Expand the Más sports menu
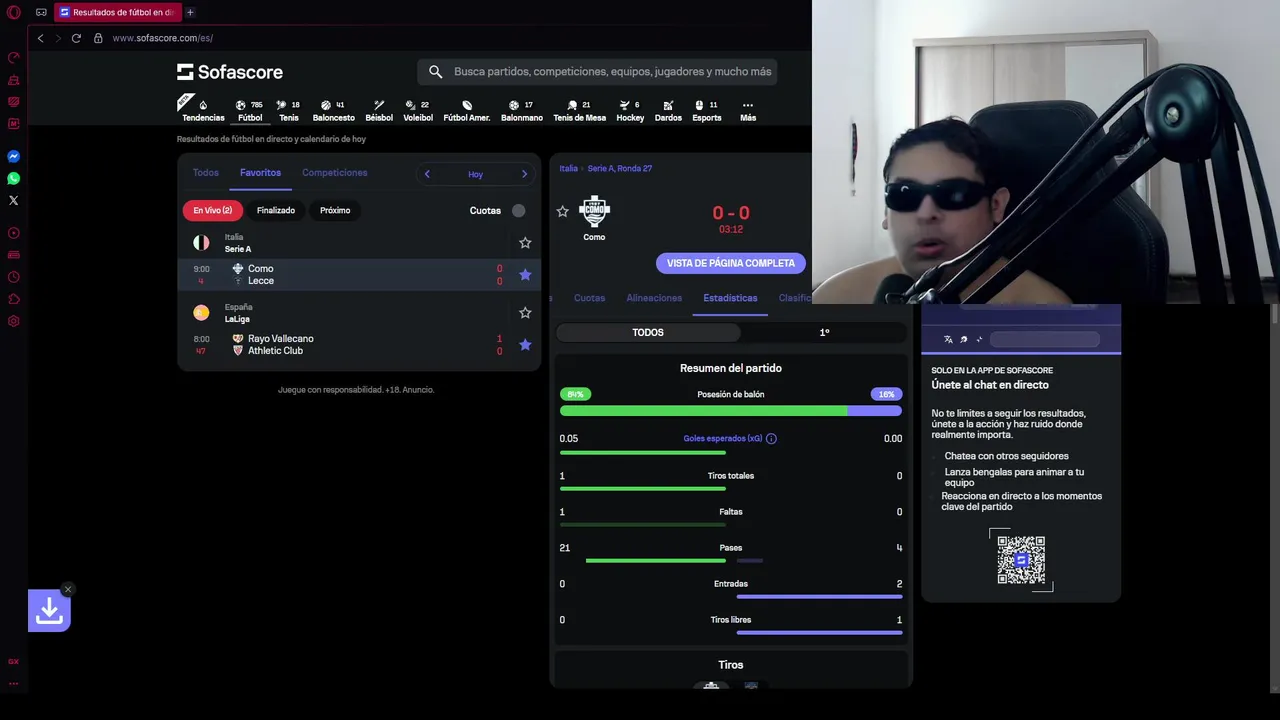 (x=748, y=110)
